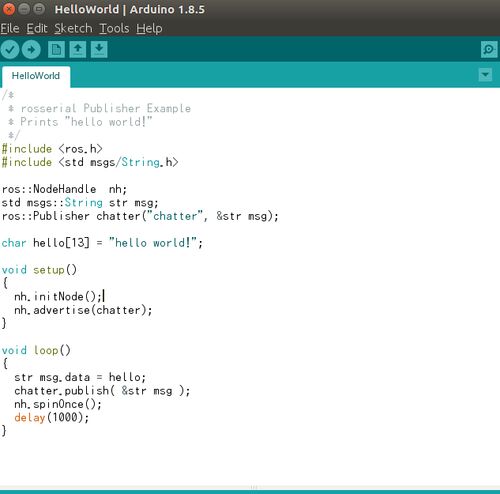
Task: Click the nh.advertise(chatter) code line
Action: (83, 310)
